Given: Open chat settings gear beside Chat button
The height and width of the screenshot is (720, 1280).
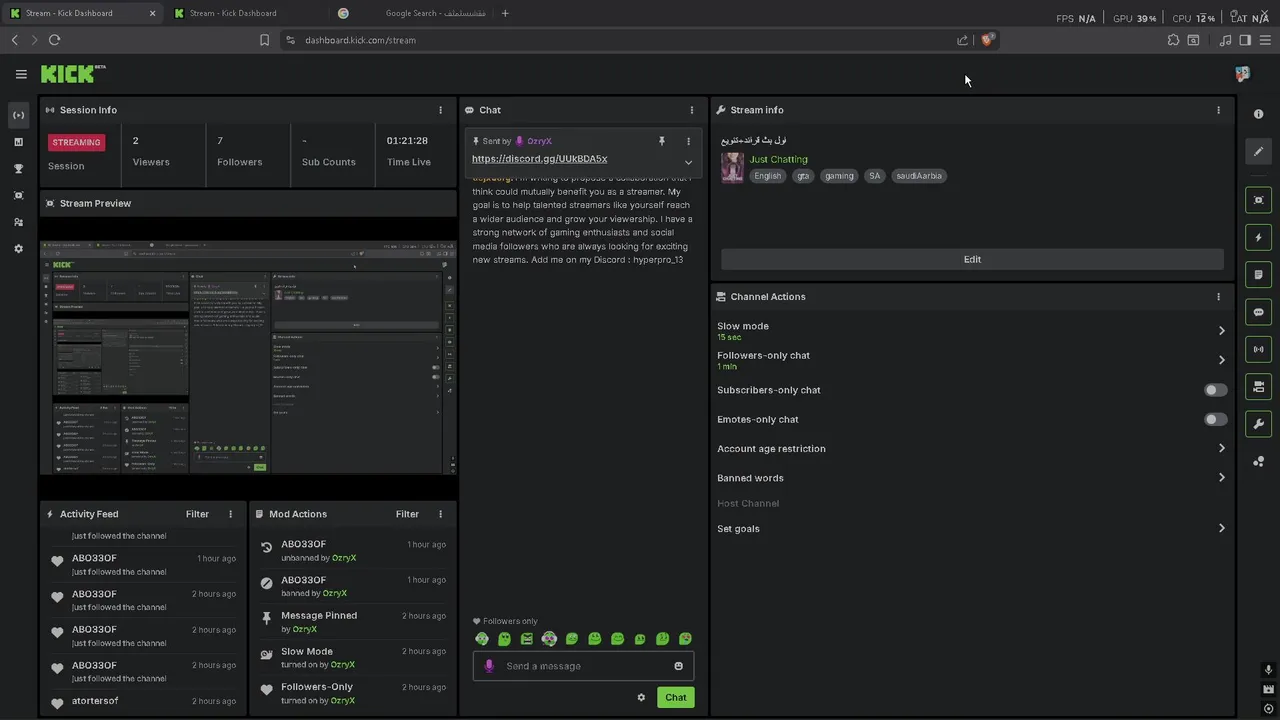Looking at the screenshot, I should click(641, 697).
